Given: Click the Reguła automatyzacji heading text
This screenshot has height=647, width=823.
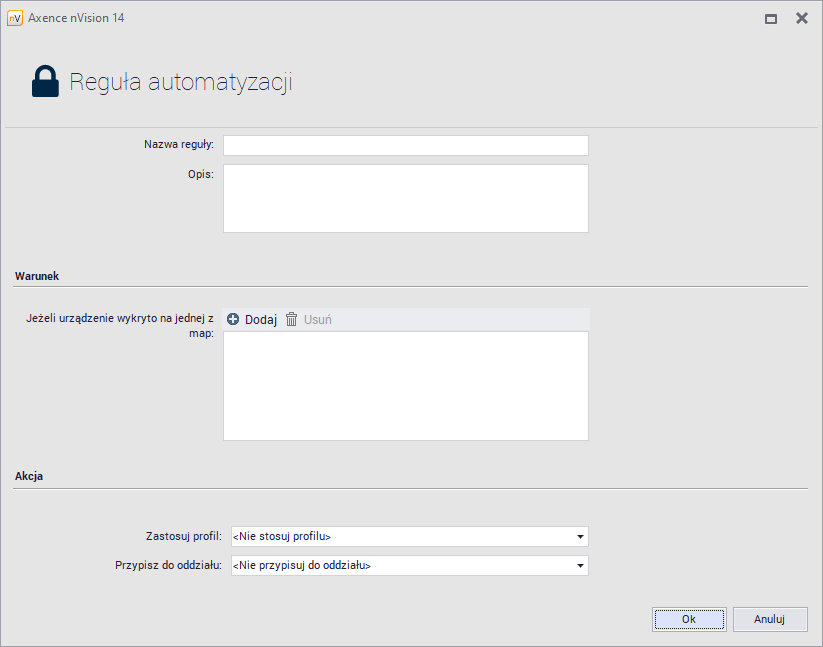Looking at the screenshot, I should (180, 82).
